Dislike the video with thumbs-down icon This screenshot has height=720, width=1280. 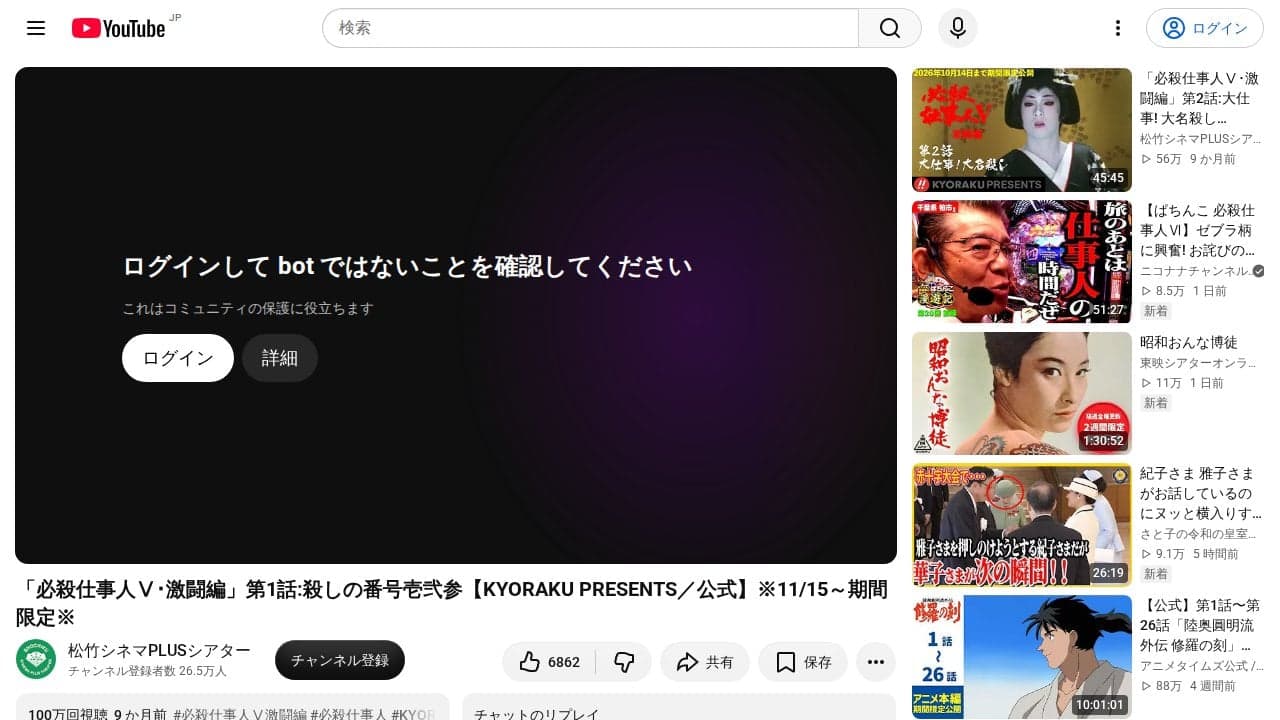tap(624, 662)
